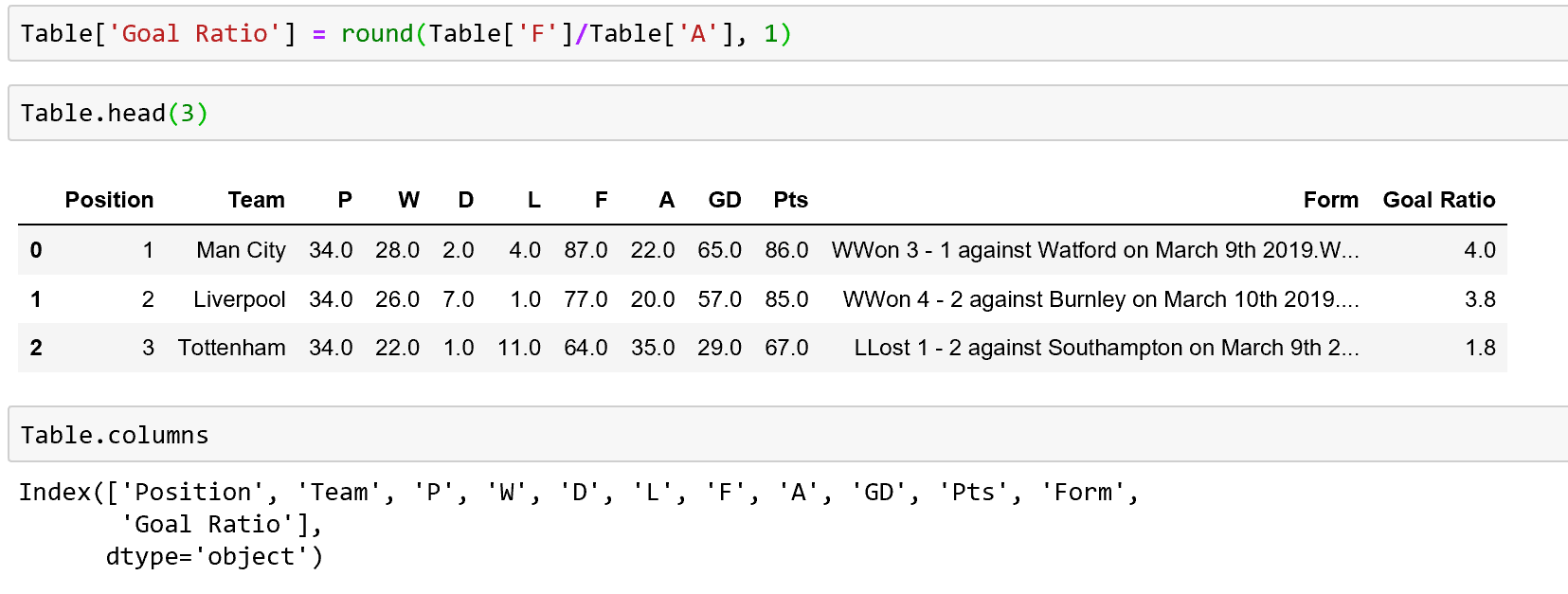Select the Man City team cell
Screen dimensions: 1568x594
click(x=241, y=250)
